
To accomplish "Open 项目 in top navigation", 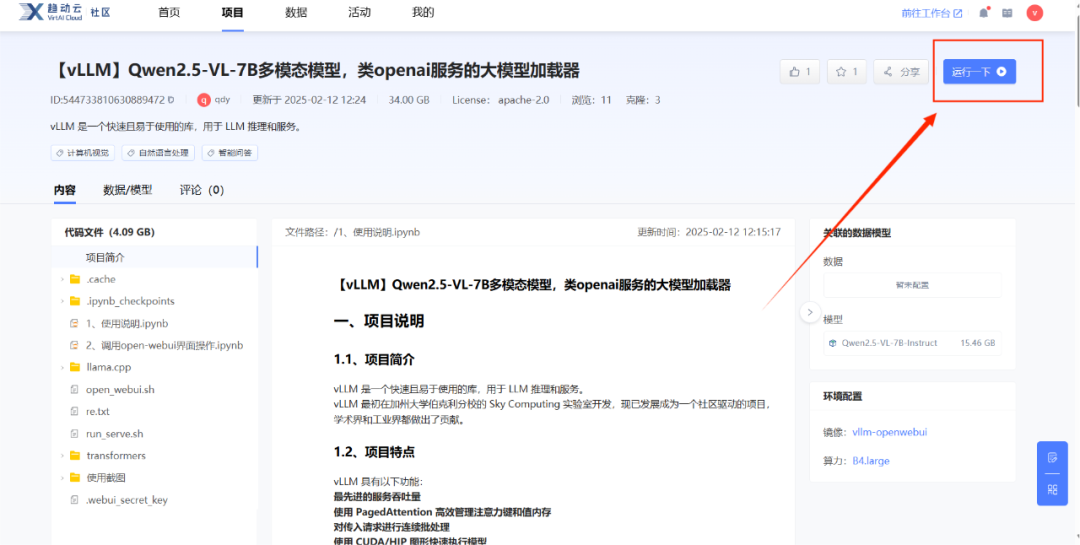I will (x=233, y=12).
